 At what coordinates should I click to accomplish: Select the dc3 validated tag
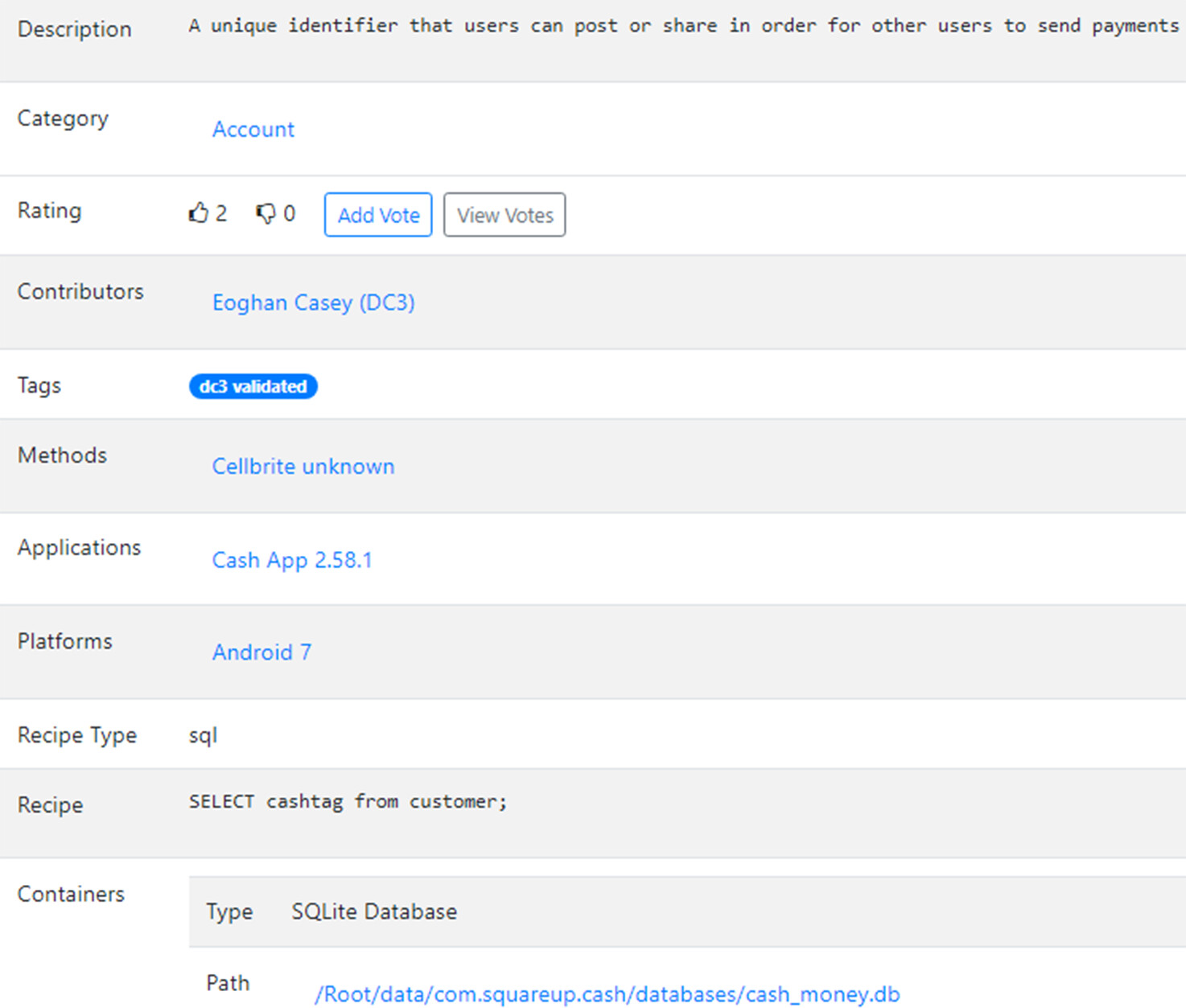coord(253,386)
